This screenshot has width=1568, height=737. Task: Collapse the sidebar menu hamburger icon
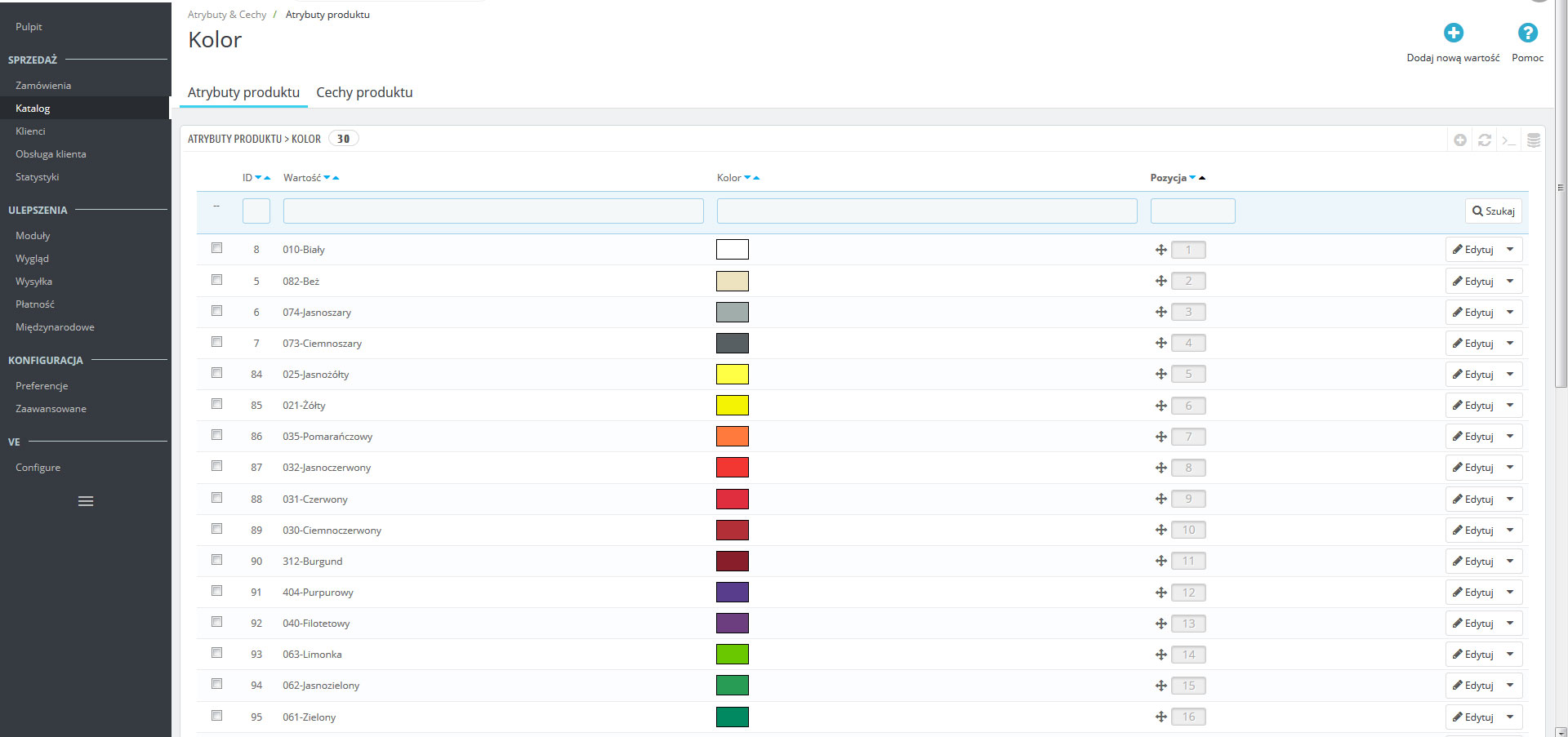[86, 501]
